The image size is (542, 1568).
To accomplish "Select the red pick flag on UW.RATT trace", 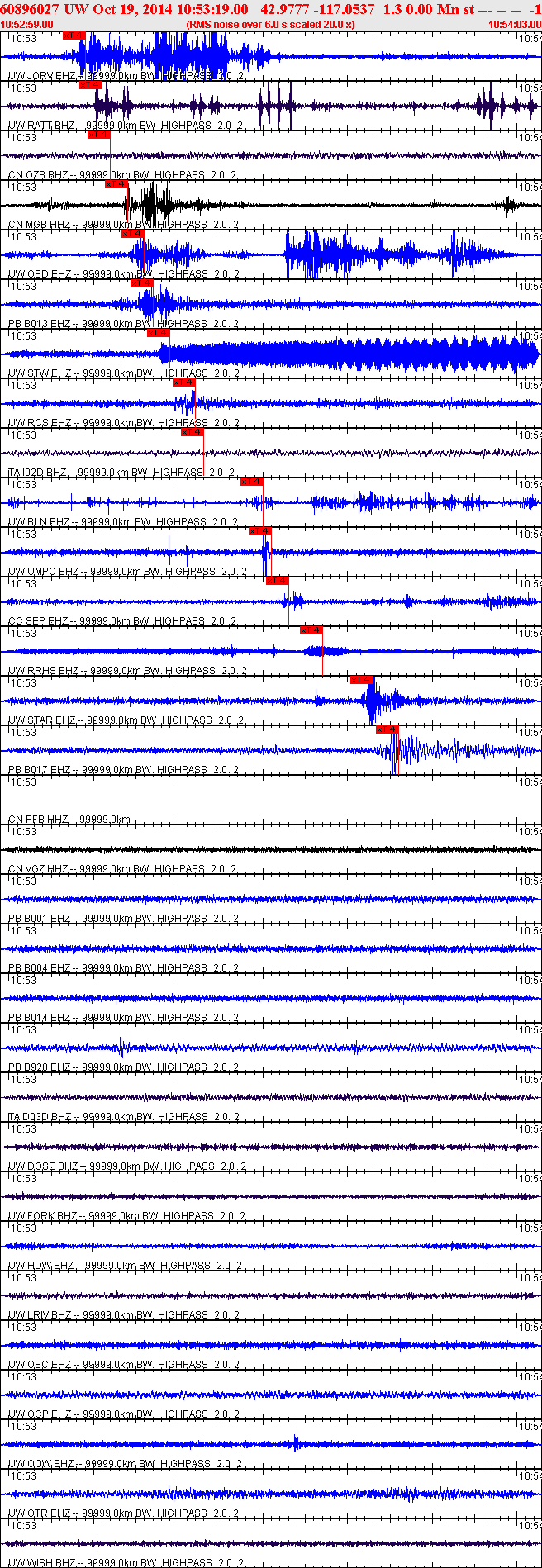I will pyautogui.click(x=90, y=85).
